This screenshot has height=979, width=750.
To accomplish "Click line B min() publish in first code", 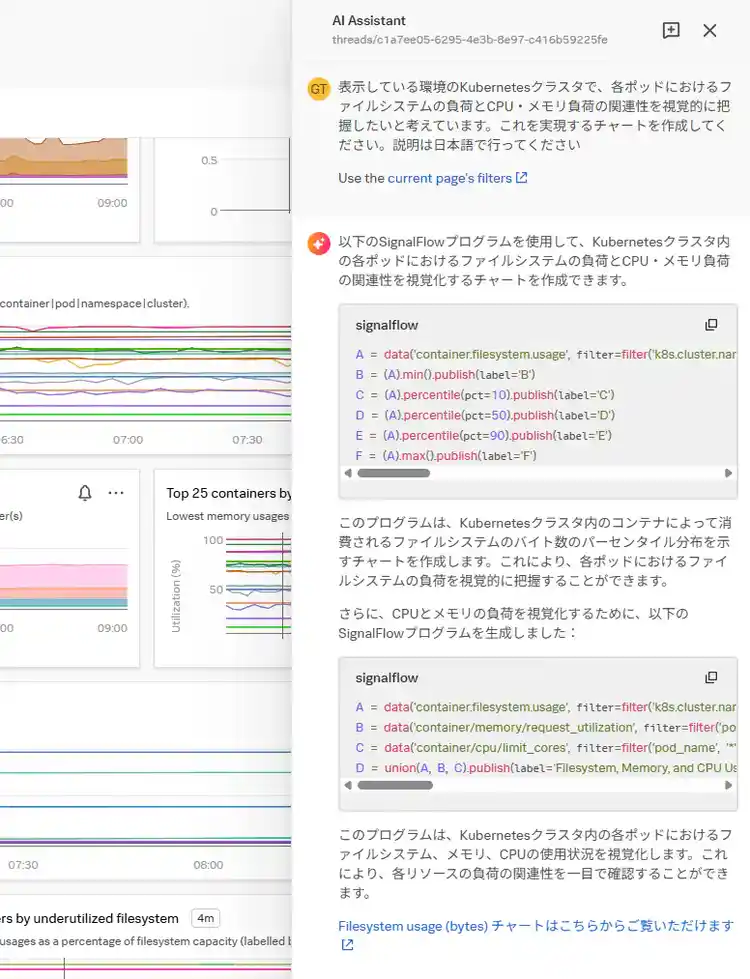I will (x=445, y=375).
